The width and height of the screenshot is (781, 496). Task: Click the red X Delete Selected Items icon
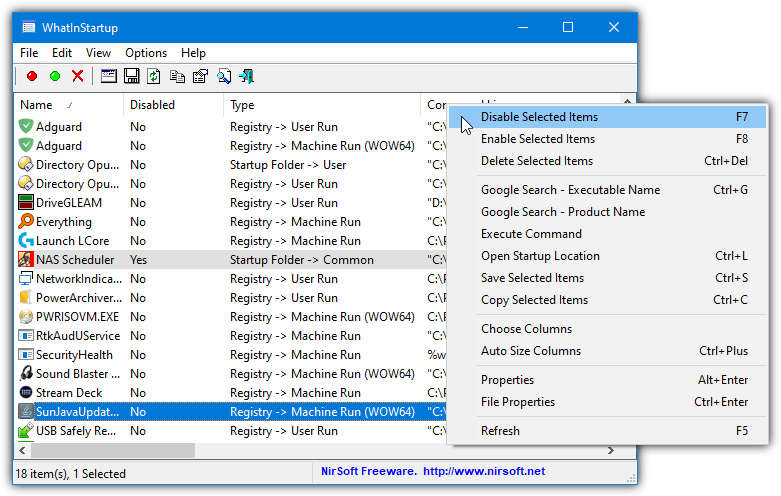(x=78, y=76)
